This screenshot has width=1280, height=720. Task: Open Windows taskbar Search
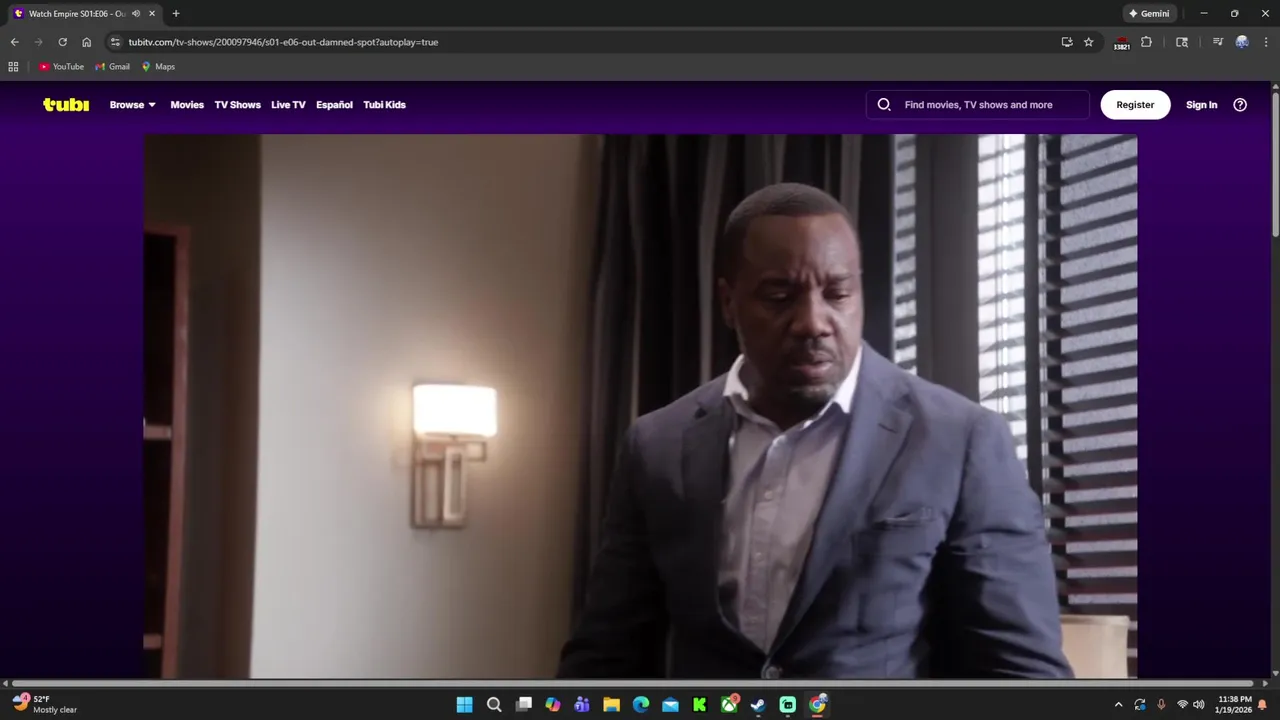[494, 705]
